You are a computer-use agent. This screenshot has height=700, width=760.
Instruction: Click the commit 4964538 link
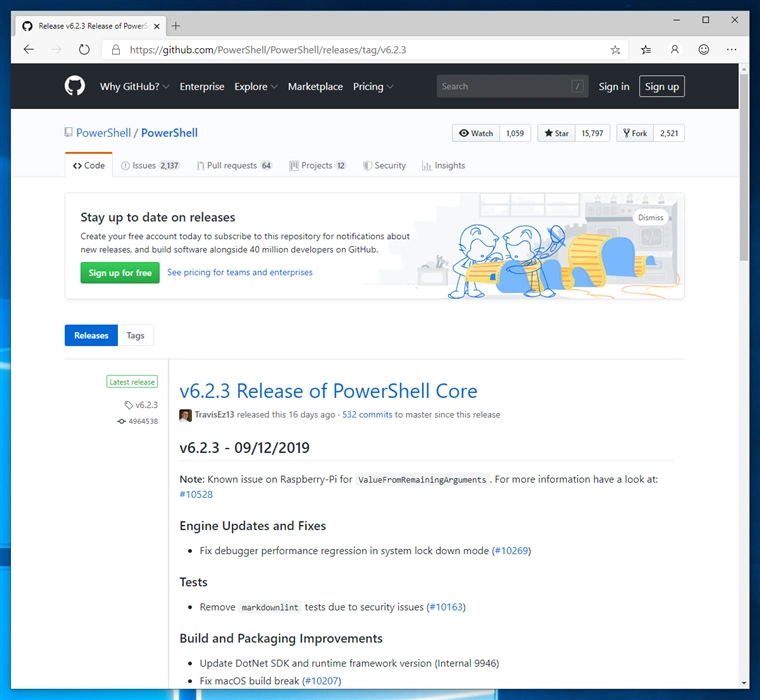[x=138, y=421]
